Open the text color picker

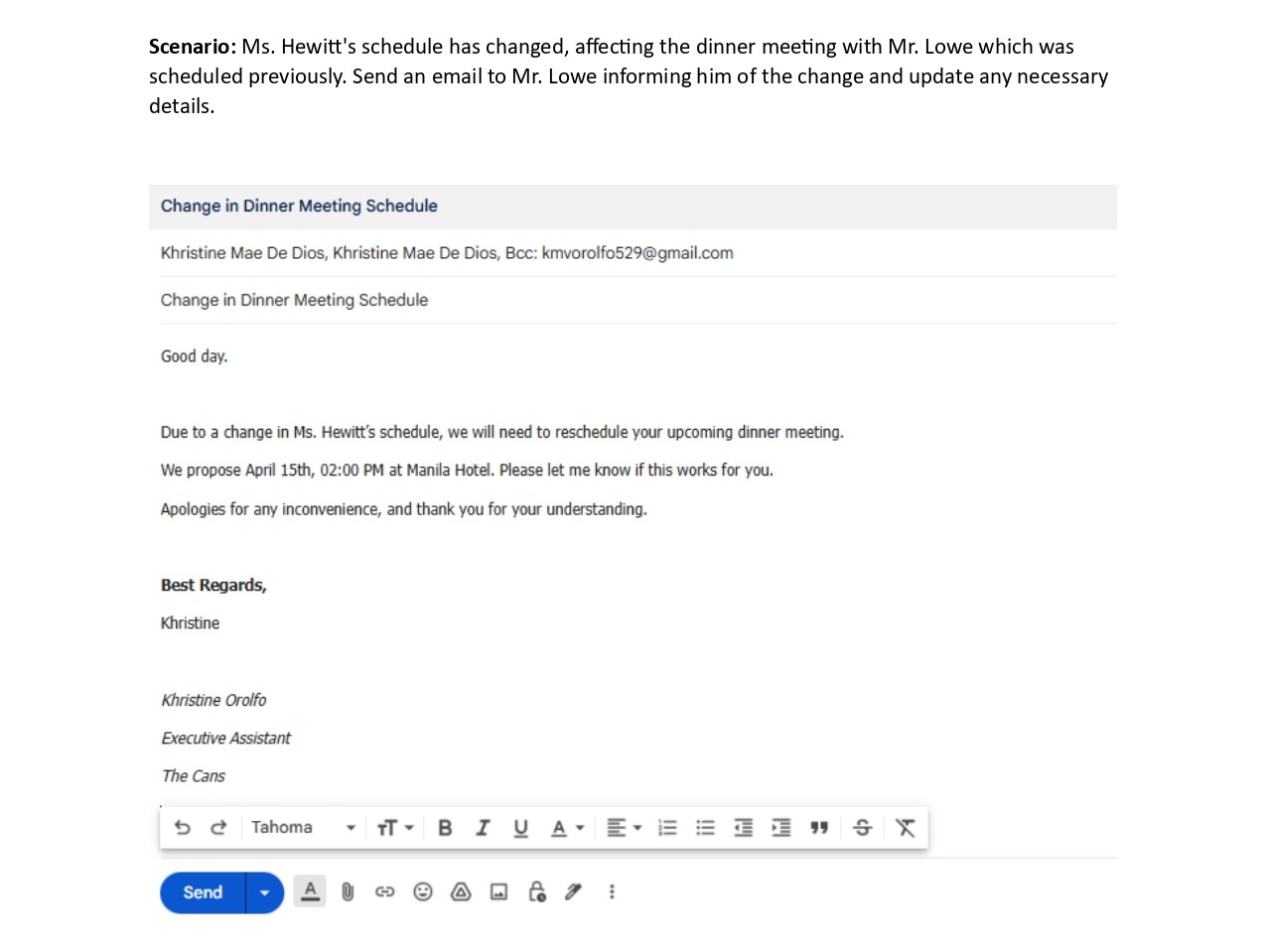pyautogui.click(x=567, y=828)
